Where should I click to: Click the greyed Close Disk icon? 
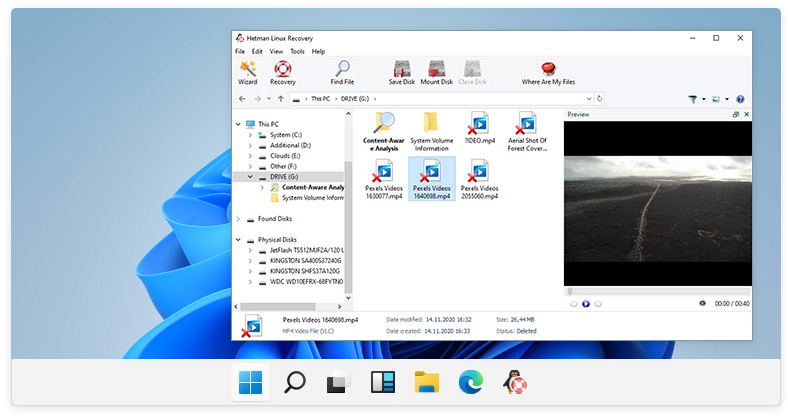click(x=472, y=69)
